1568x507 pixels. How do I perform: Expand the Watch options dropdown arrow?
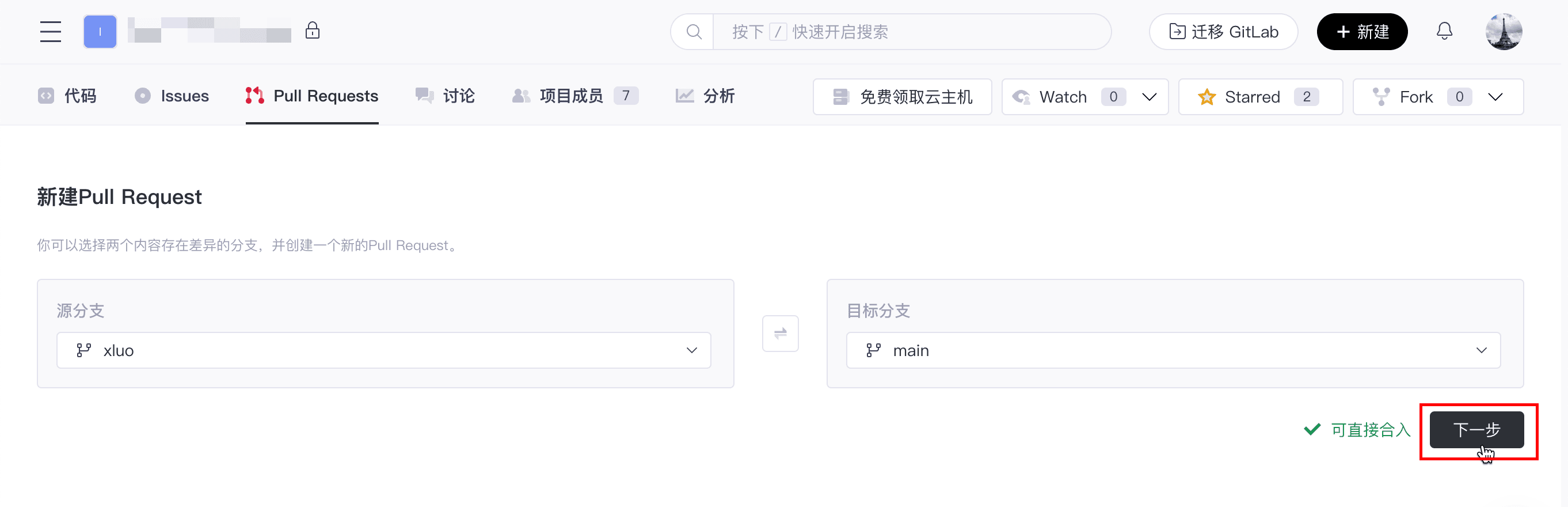click(x=1148, y=97)
